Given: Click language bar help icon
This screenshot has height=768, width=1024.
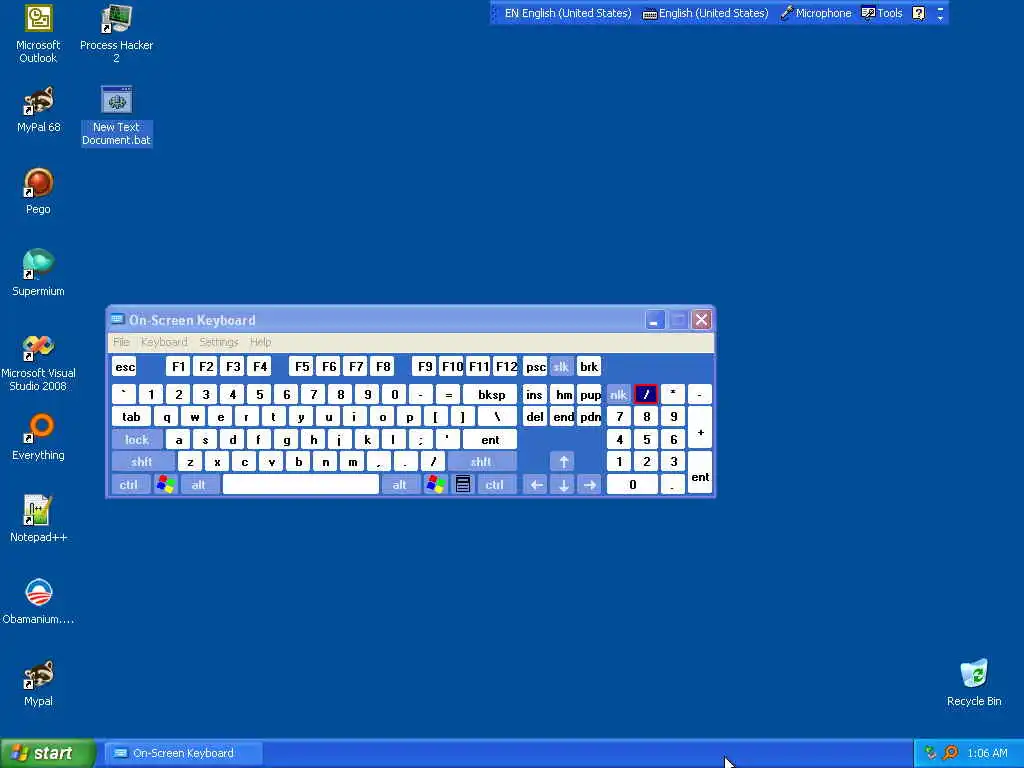Looking at the screenshot, I should [x=919, y=13].
